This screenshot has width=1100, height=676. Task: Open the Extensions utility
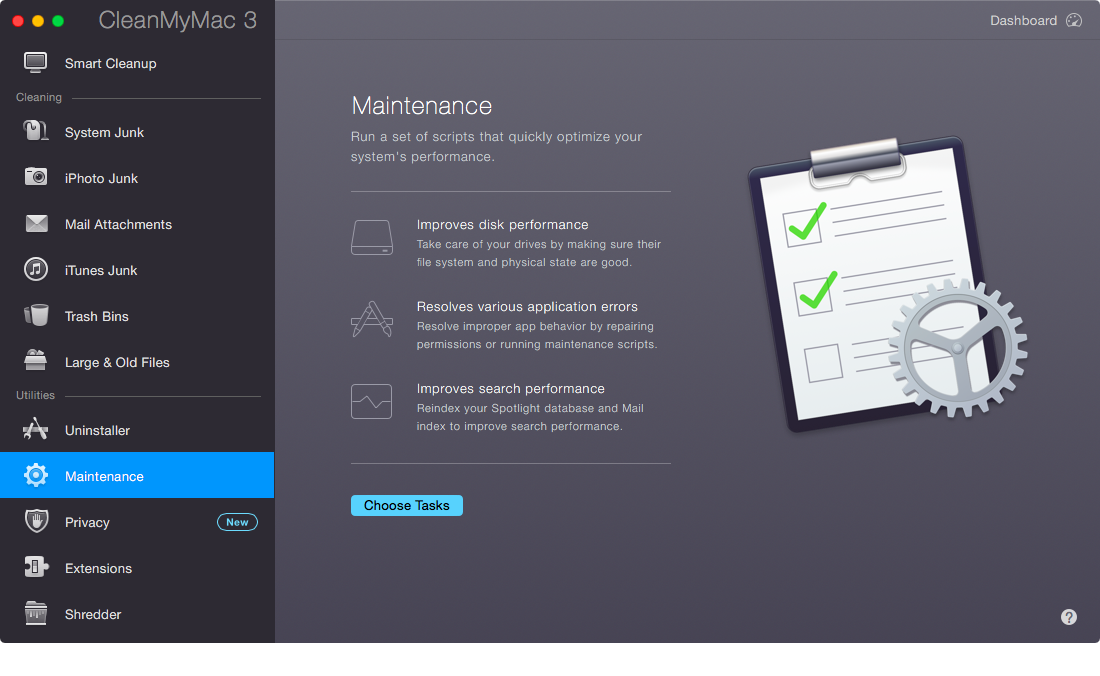coord(137,568)
